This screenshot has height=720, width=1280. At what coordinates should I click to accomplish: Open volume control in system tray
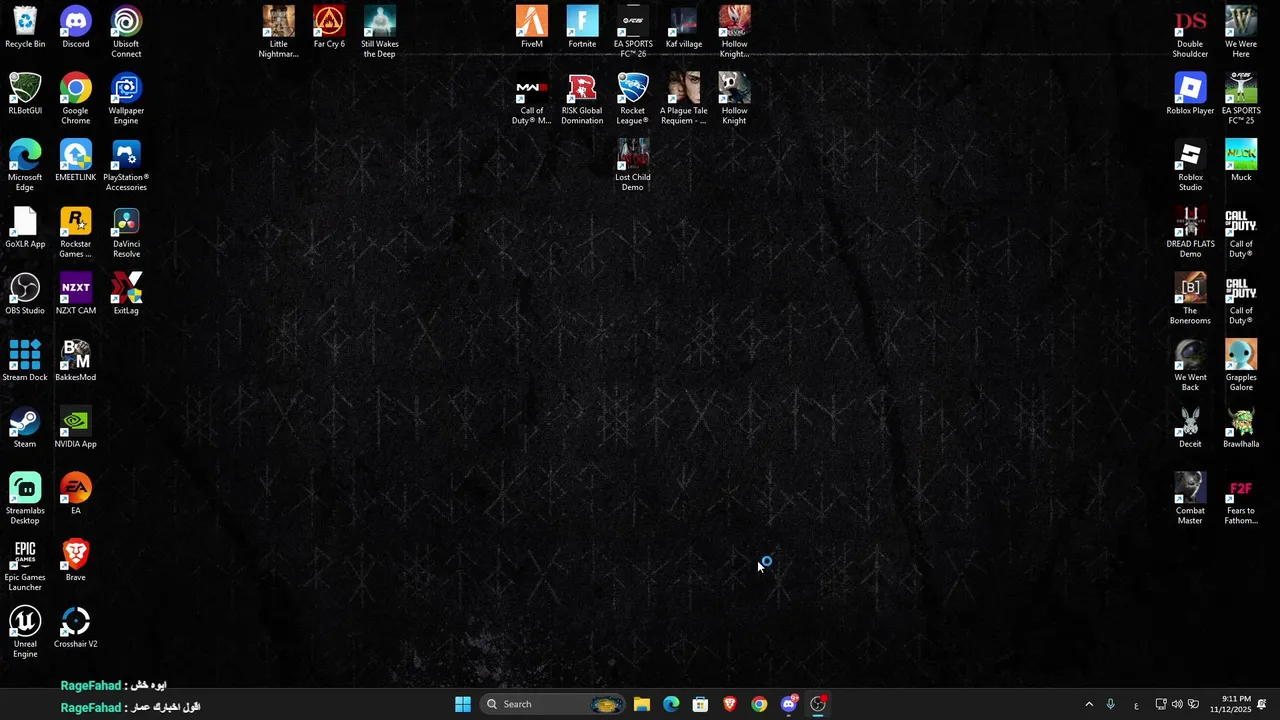1177,704
